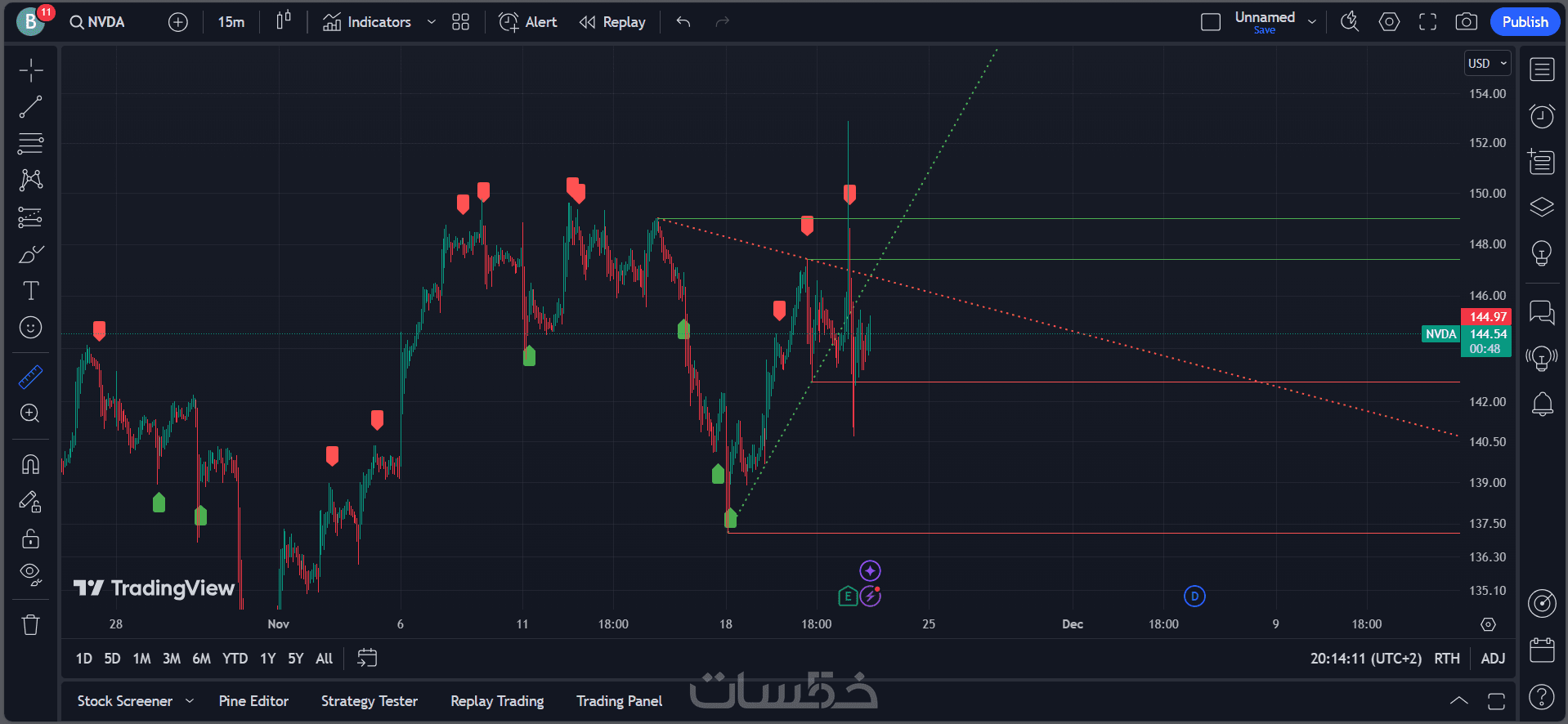
Task: Open the Indicators dialog
Action: (x=367, y=22)
